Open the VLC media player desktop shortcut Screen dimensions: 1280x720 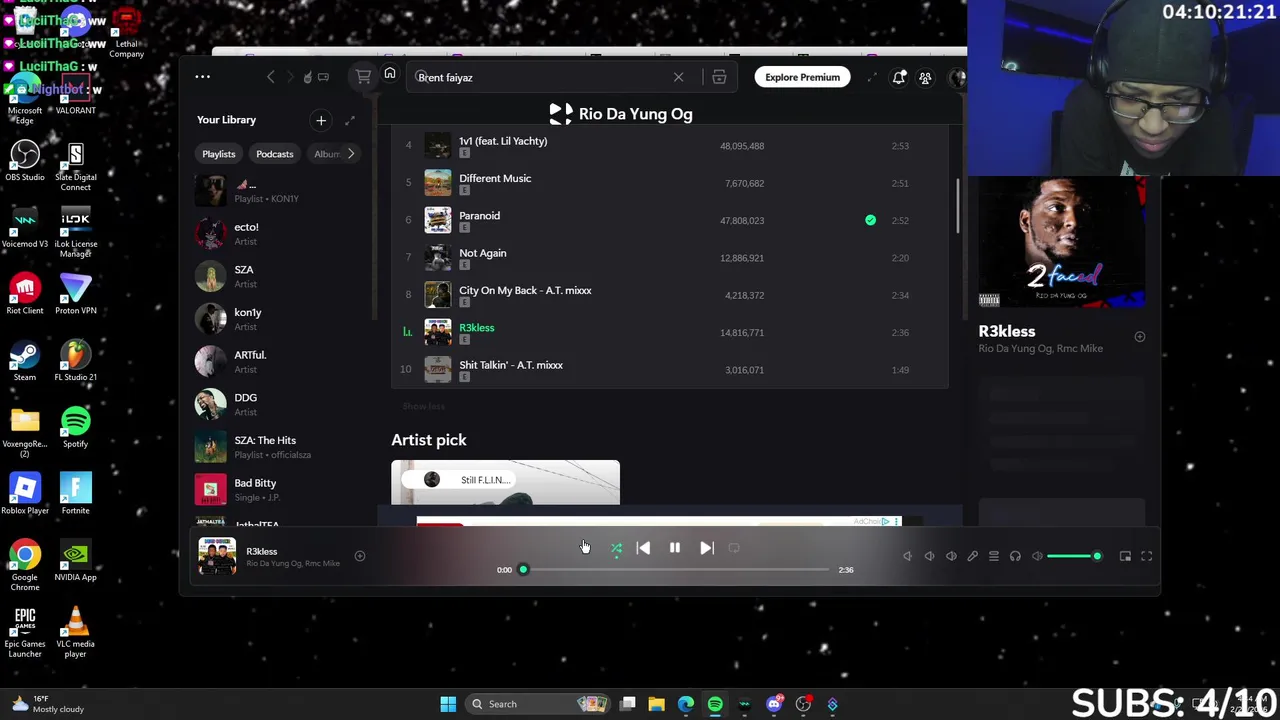click(75, 632)
